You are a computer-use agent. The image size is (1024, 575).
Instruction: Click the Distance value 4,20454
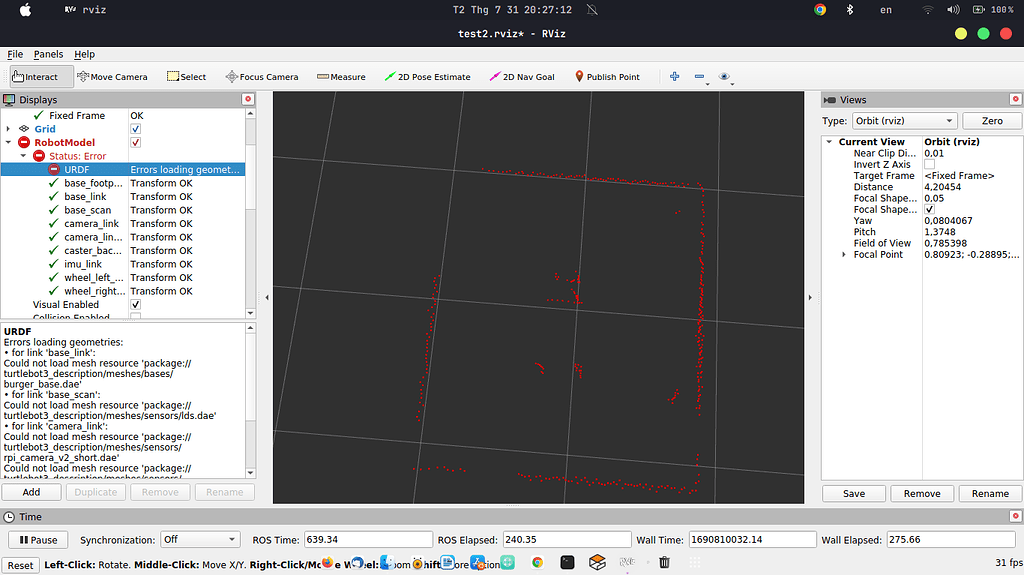tap(942, 187)
